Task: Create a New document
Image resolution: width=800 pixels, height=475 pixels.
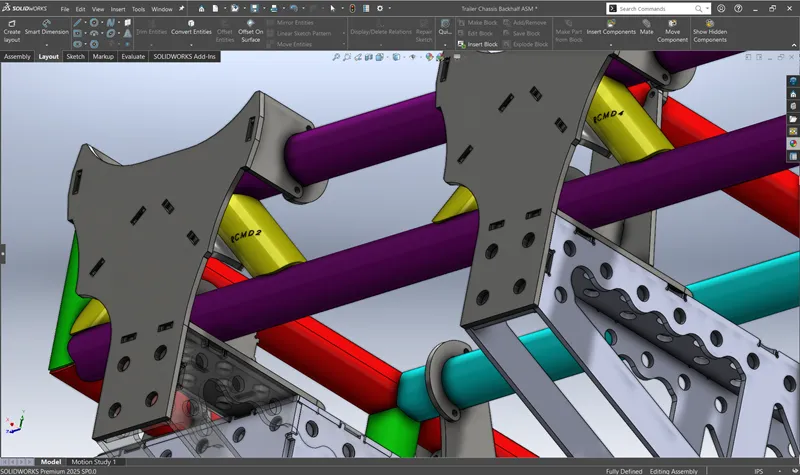Action: (215, 9)
